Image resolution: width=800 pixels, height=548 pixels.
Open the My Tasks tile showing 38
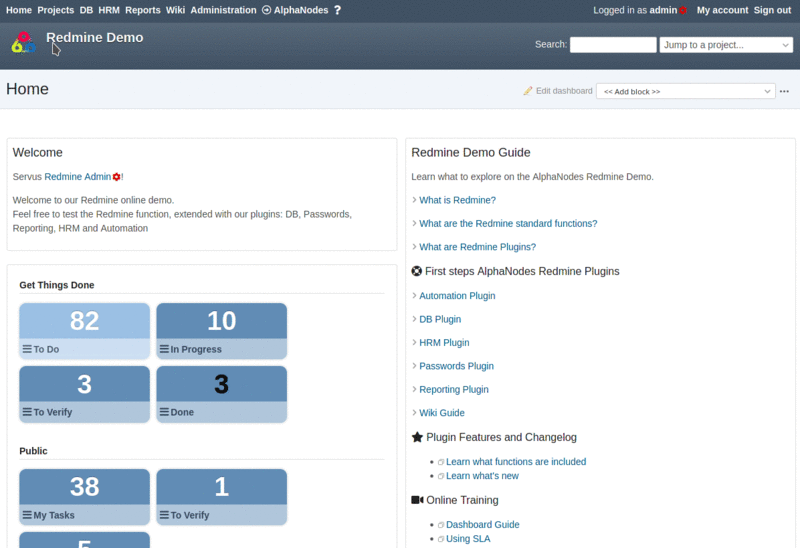pyautogui.click(x=84, y=496)
